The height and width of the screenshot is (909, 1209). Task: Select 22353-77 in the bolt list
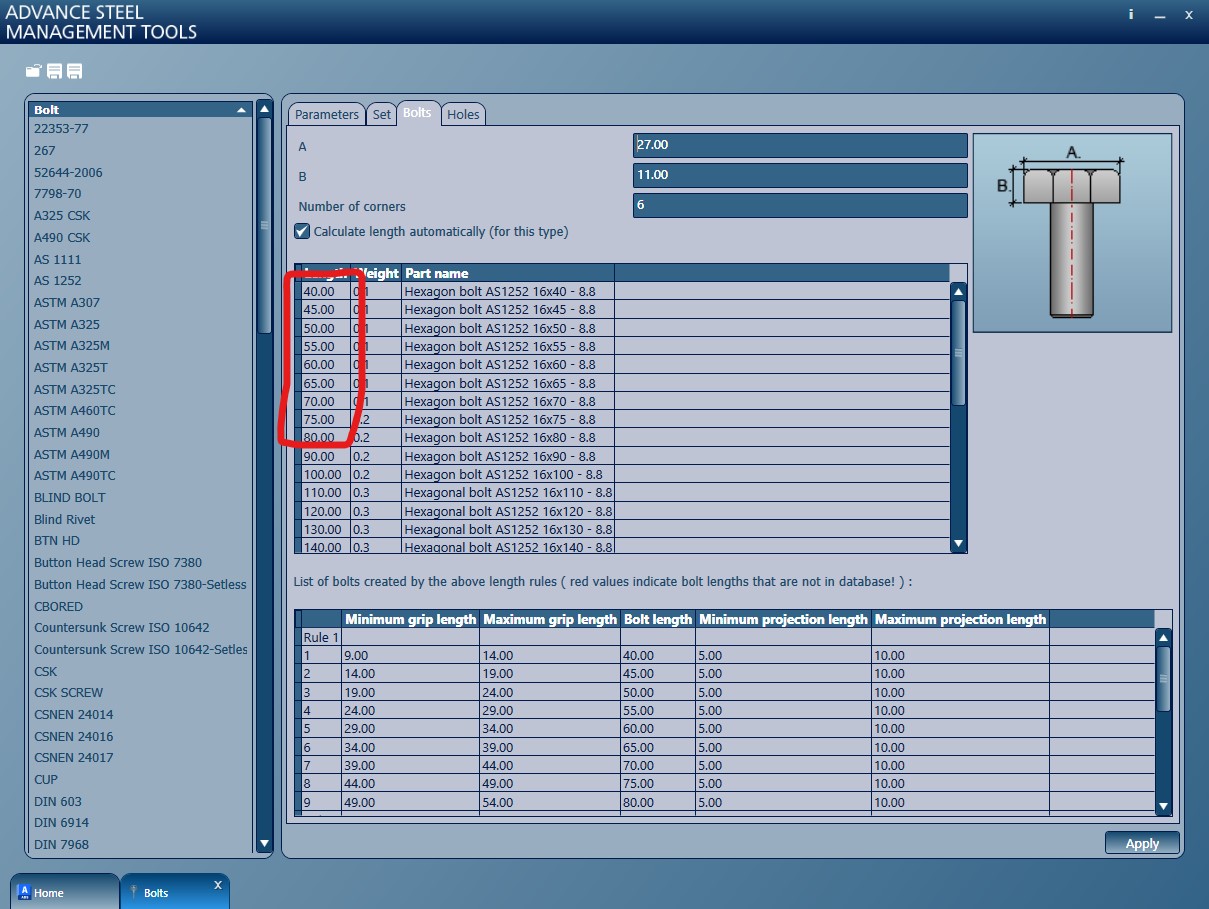click(x=61, y=129)
